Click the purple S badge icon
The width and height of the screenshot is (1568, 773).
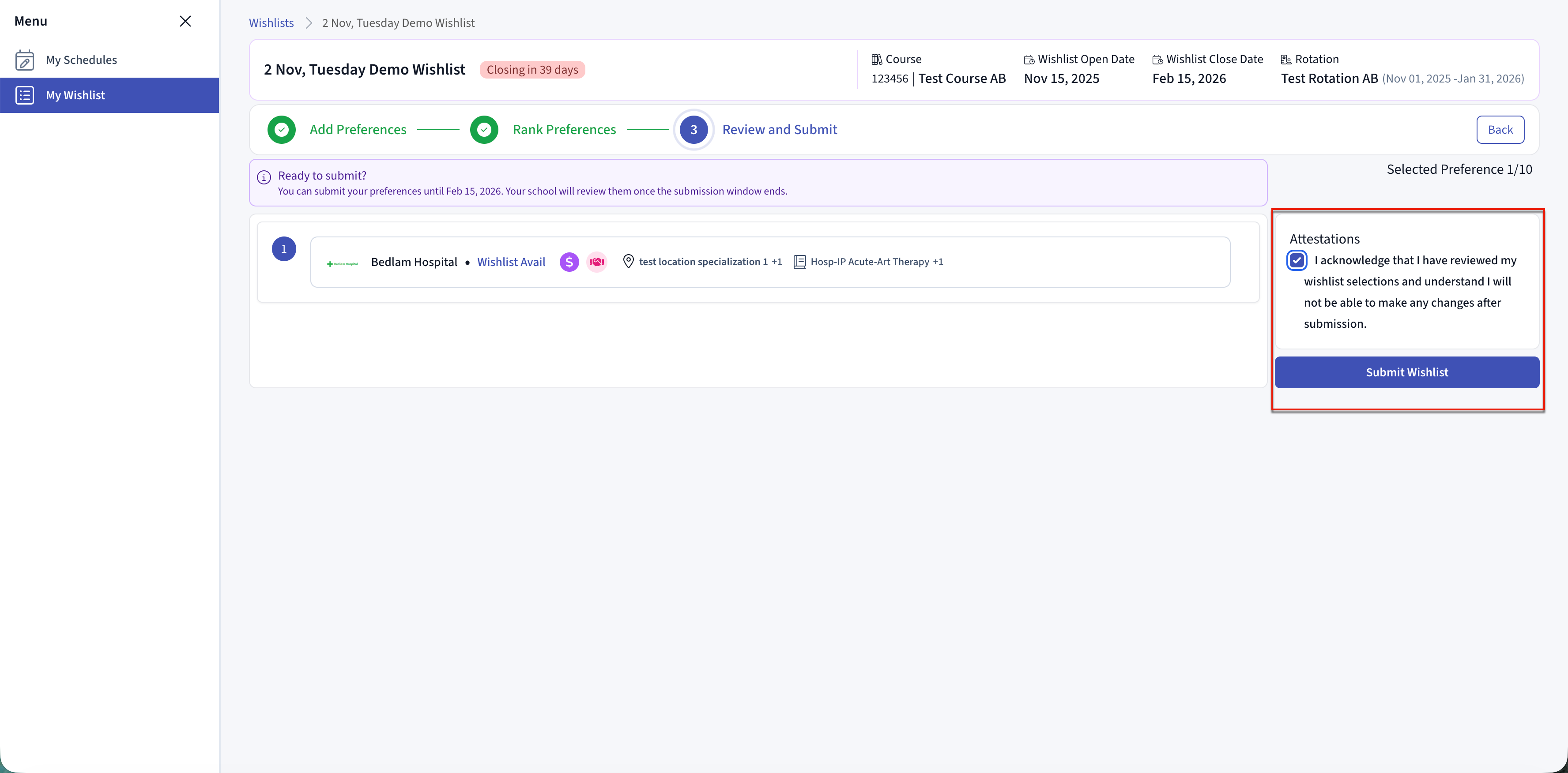[569, 262]
